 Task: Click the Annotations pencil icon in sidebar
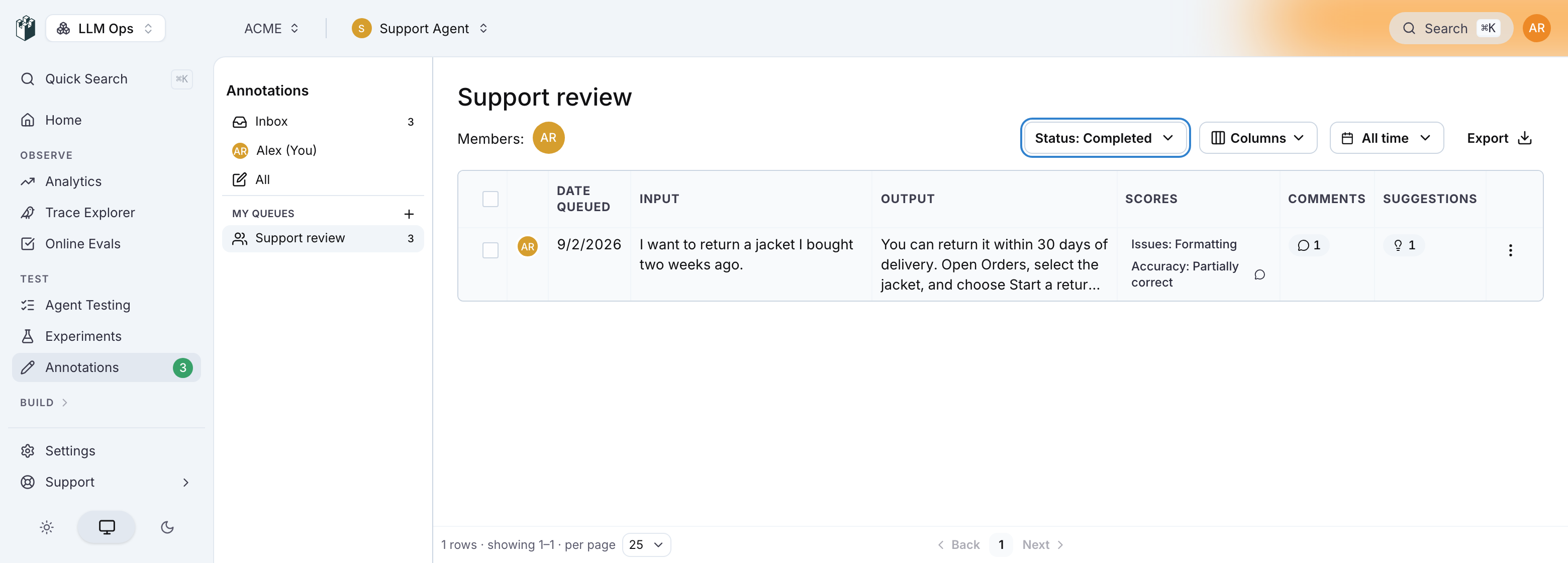click(28, 367)
